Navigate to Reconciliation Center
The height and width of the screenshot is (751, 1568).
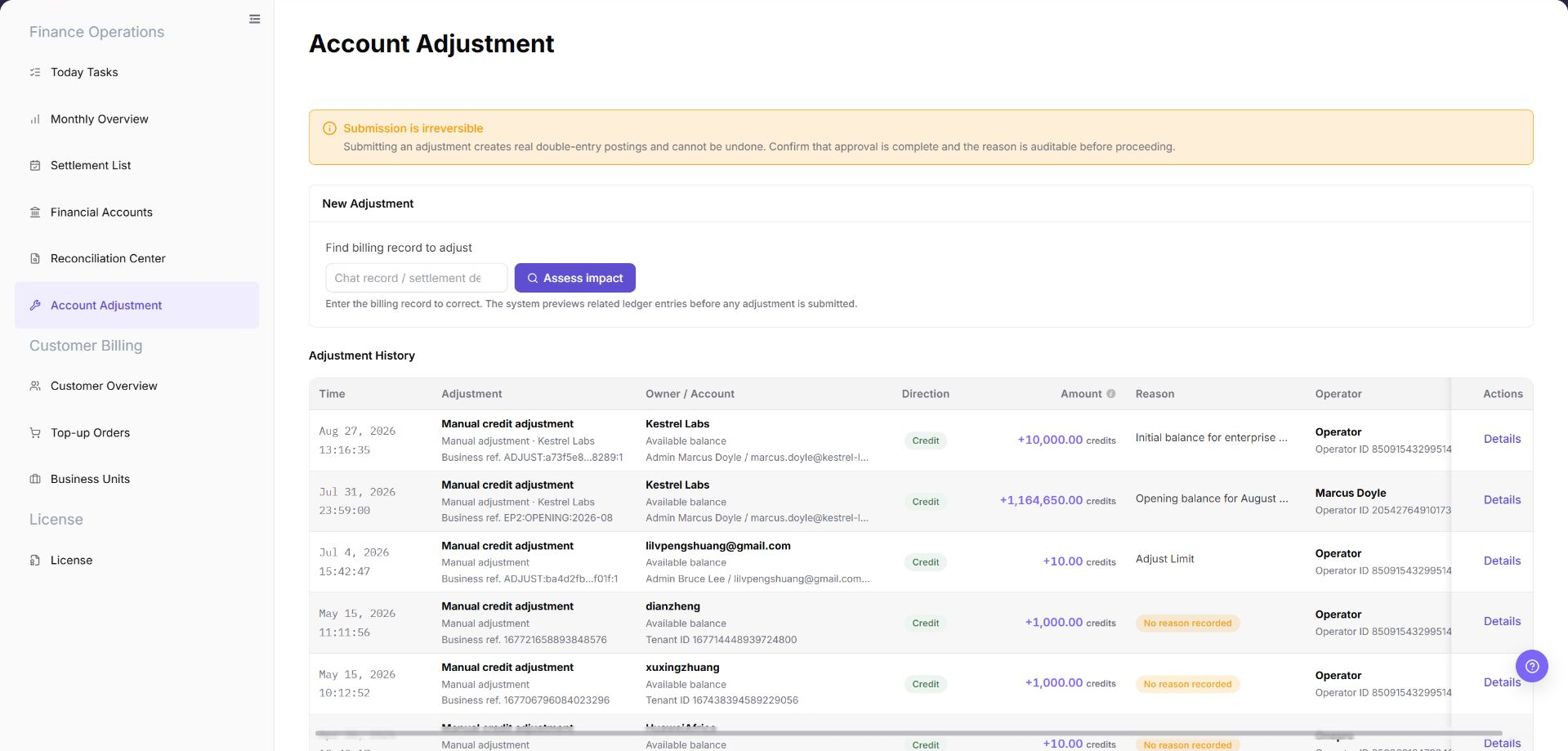click(x=137, y=258)
